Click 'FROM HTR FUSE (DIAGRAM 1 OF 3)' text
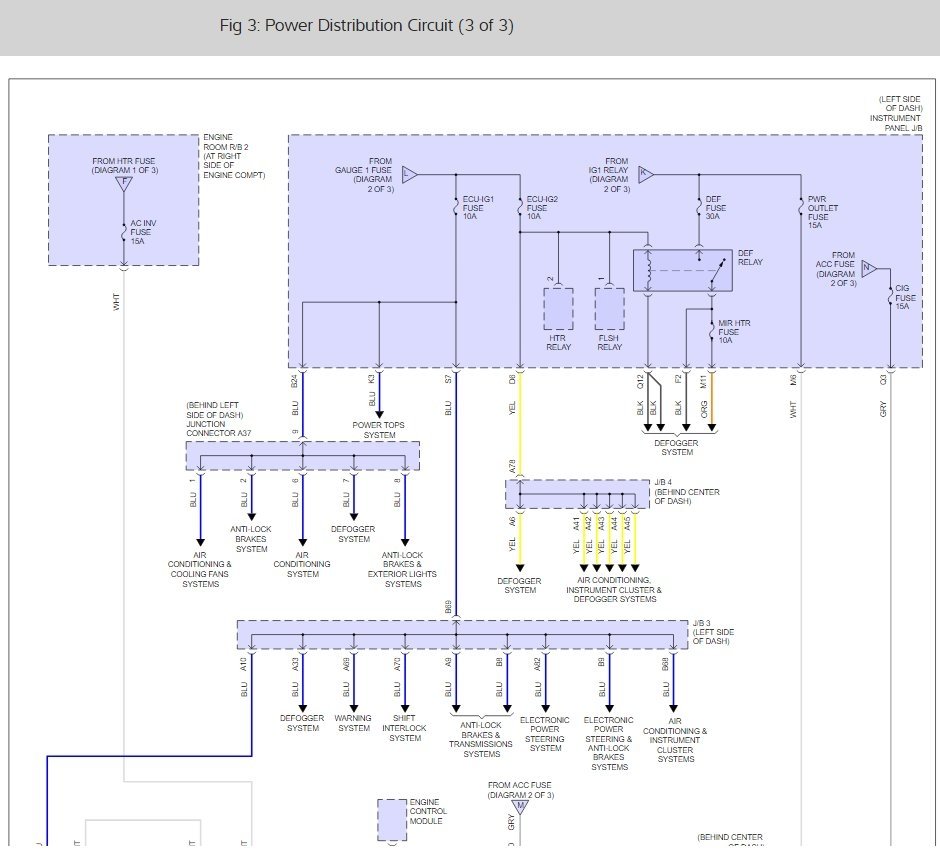Image resolution: width=940 pixels, height=854 pixels. click(x=124, y=165)
